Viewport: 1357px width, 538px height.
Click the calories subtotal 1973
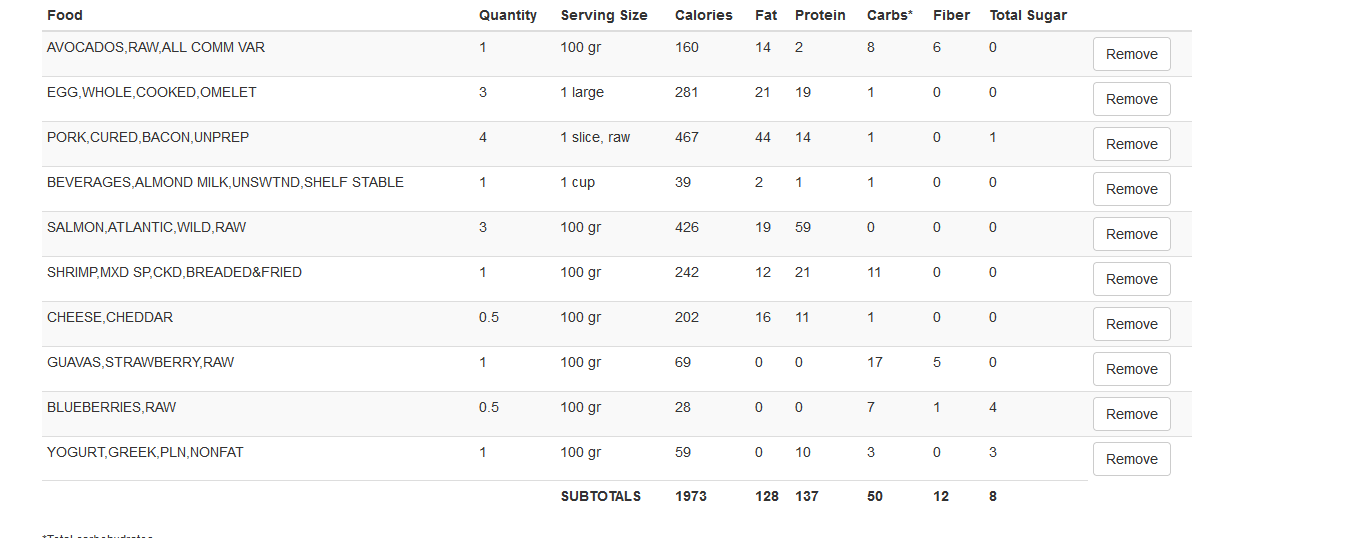(x=691, y=496)
